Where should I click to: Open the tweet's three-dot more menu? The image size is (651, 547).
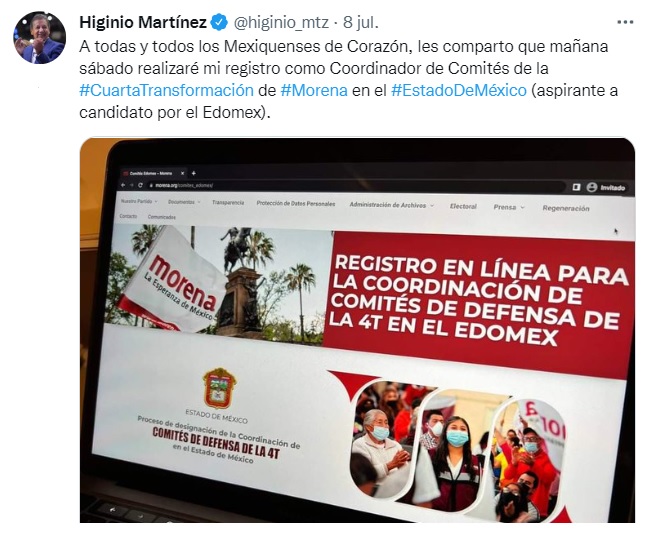(625, 22)
